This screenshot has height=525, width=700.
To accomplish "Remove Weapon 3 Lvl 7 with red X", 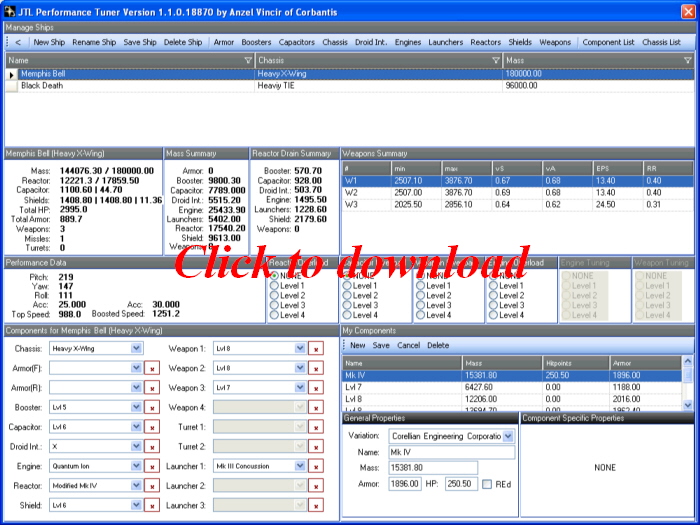I will pos(316,388).
